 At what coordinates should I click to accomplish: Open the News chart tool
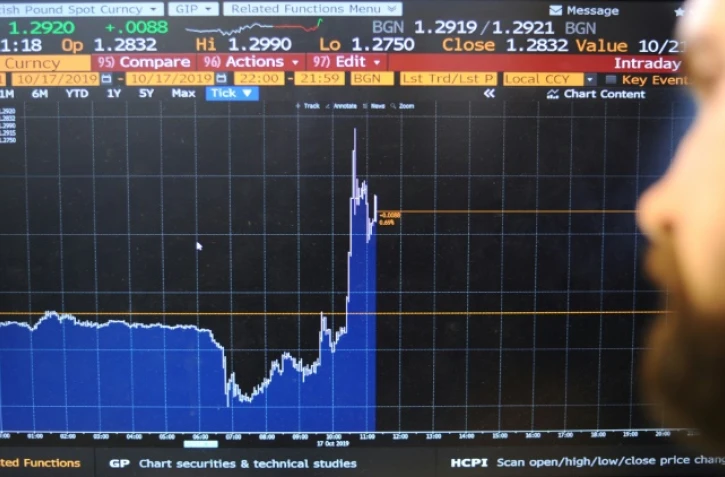point(374,106)
